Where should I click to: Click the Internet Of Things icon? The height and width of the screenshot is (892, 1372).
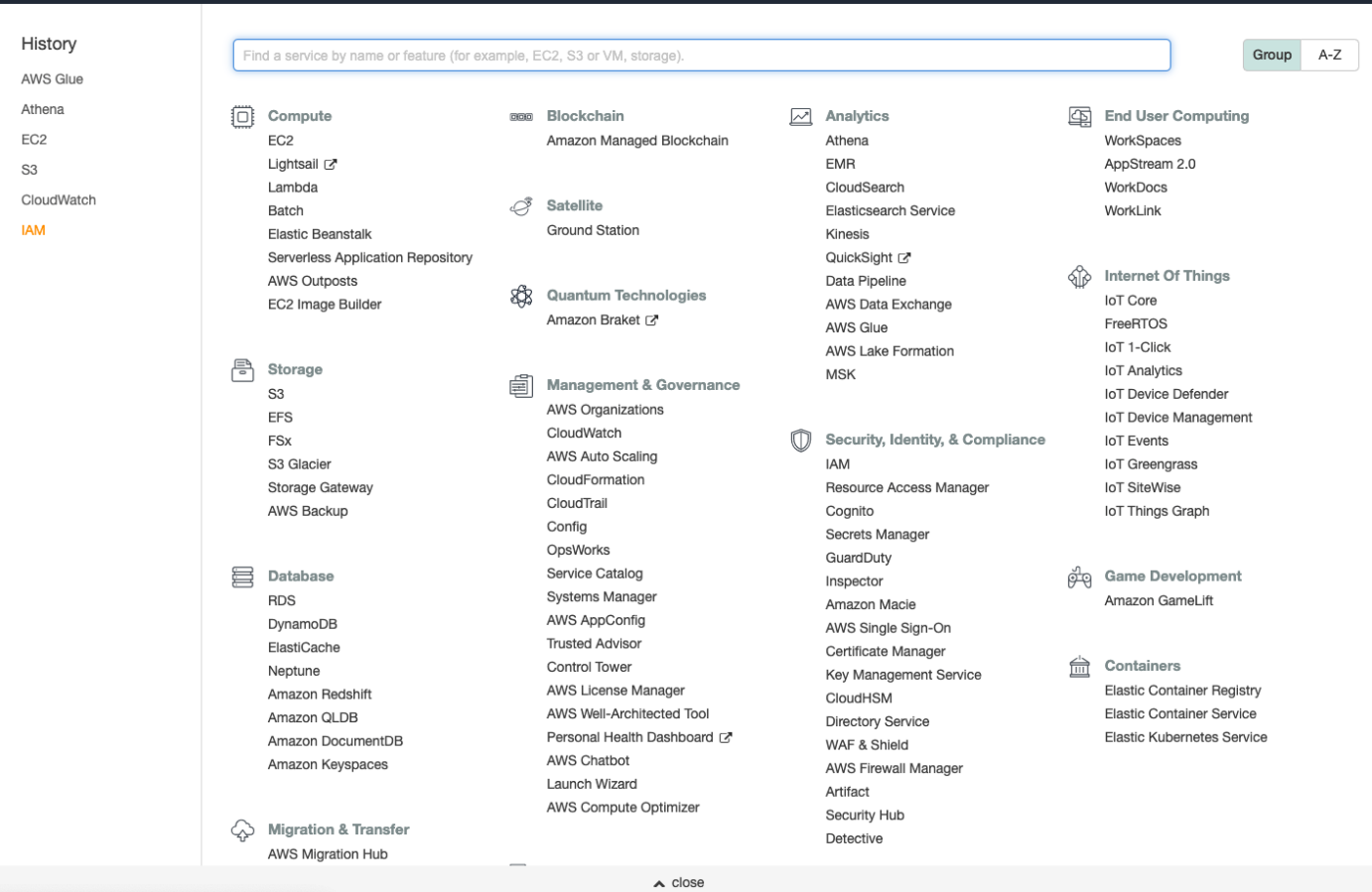[1079, 277]
